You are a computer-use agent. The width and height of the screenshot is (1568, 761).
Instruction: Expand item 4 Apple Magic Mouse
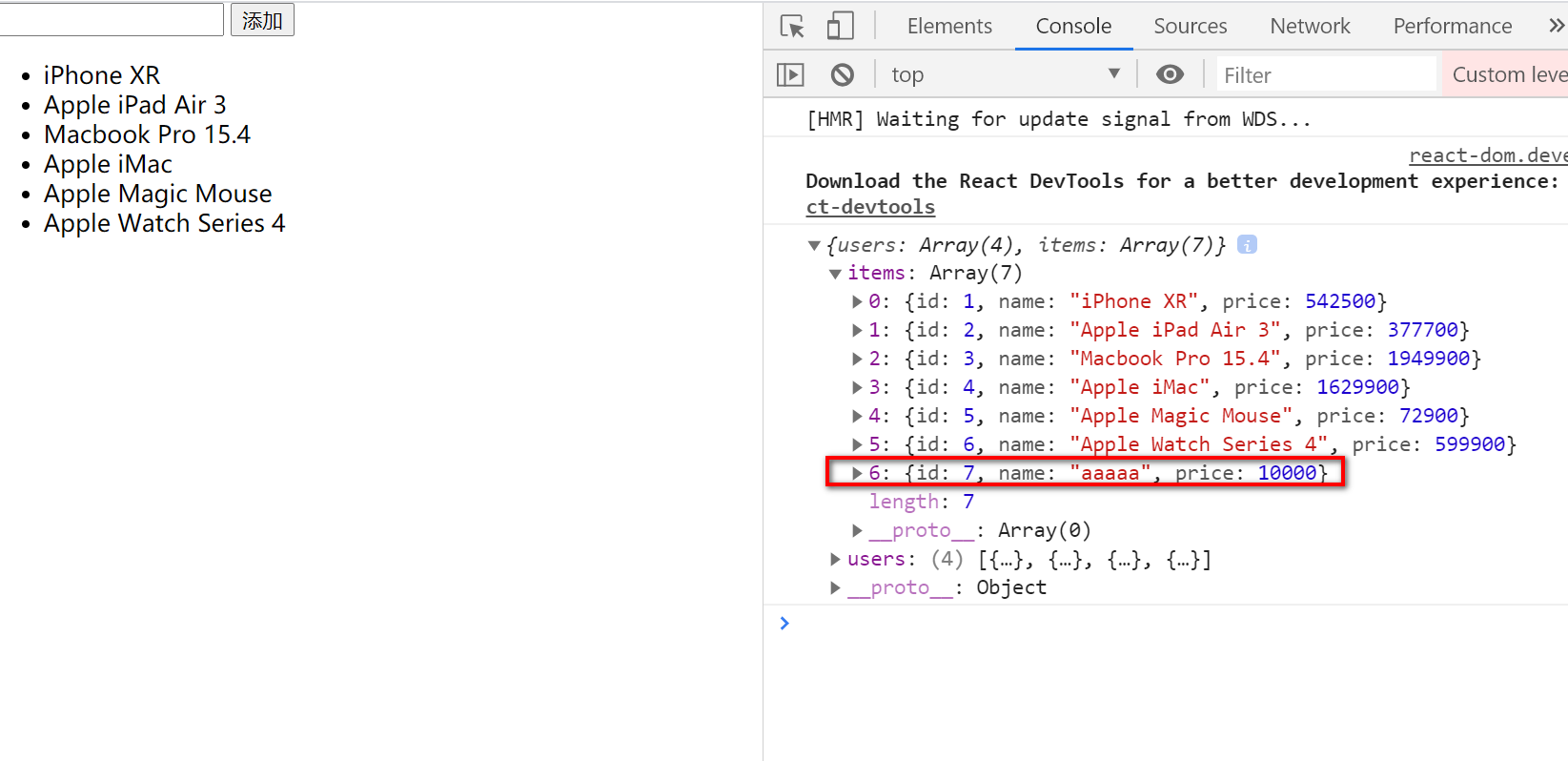point(857,416)
